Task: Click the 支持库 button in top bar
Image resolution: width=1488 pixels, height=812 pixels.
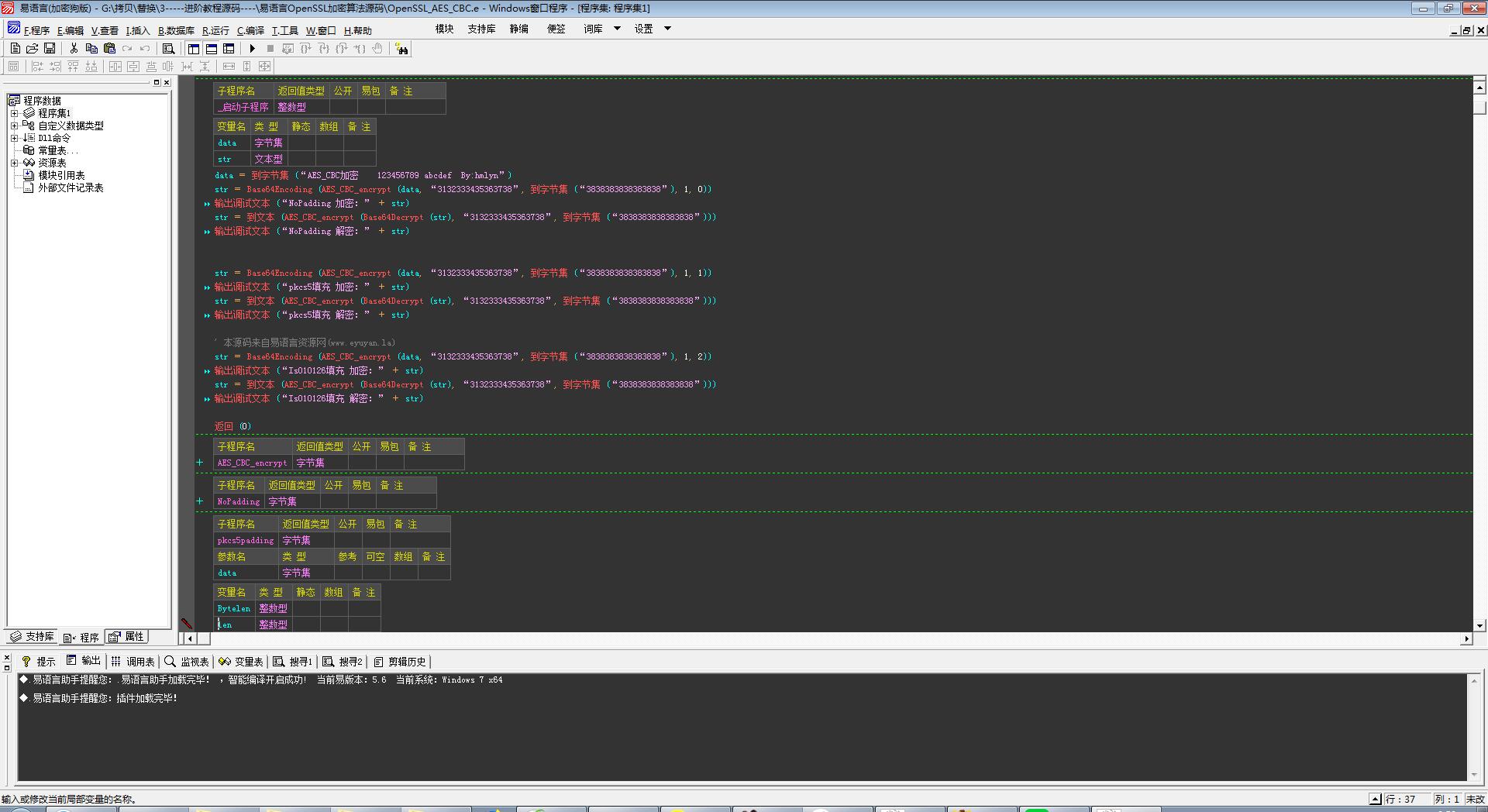Action: click(x=481, y=29)
